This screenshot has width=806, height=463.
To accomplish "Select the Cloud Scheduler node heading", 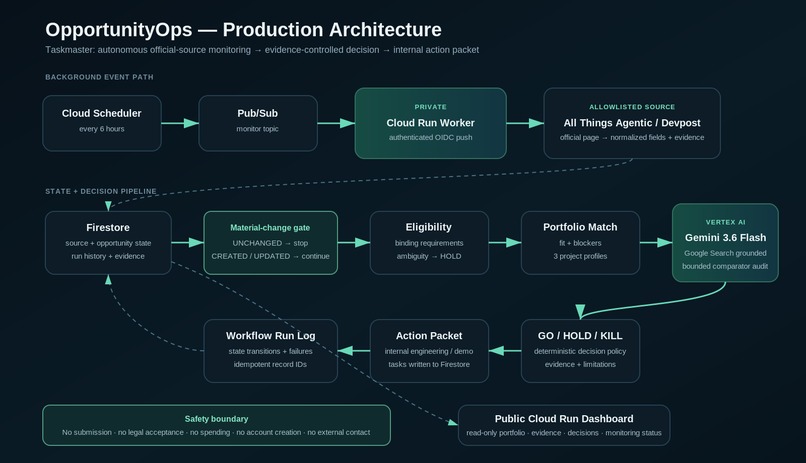I will (x=102, y=113).
